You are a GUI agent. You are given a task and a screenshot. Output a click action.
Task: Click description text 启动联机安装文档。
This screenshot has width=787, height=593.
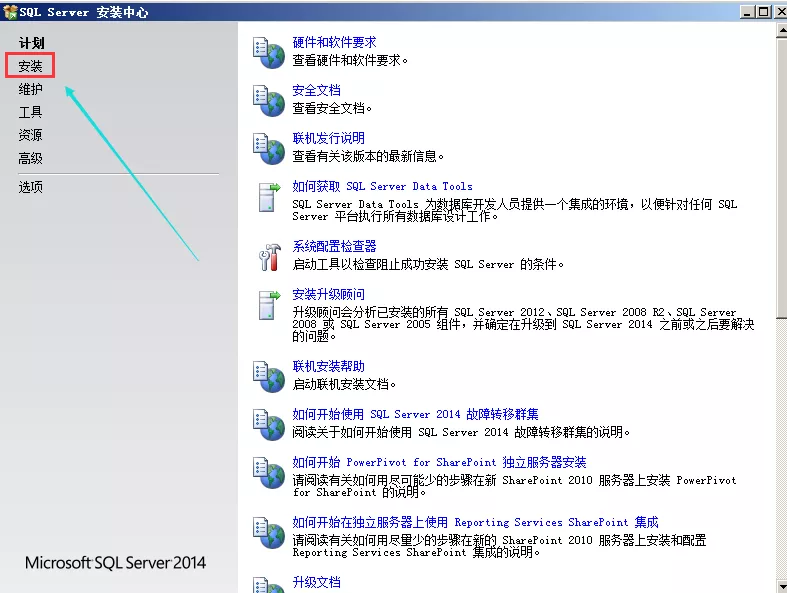click(x=344, y=384)
